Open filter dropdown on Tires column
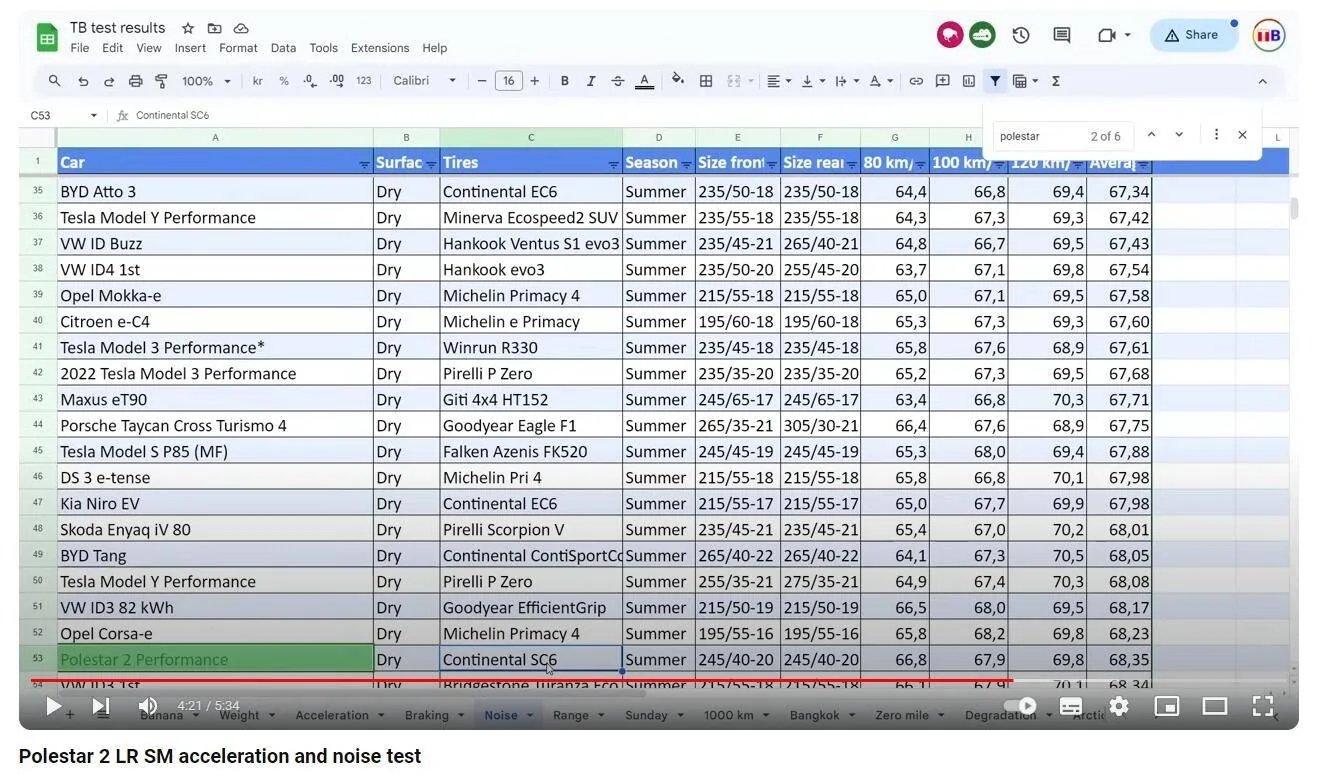This screenshot has height=776, width=1317. tap(613, 164)
